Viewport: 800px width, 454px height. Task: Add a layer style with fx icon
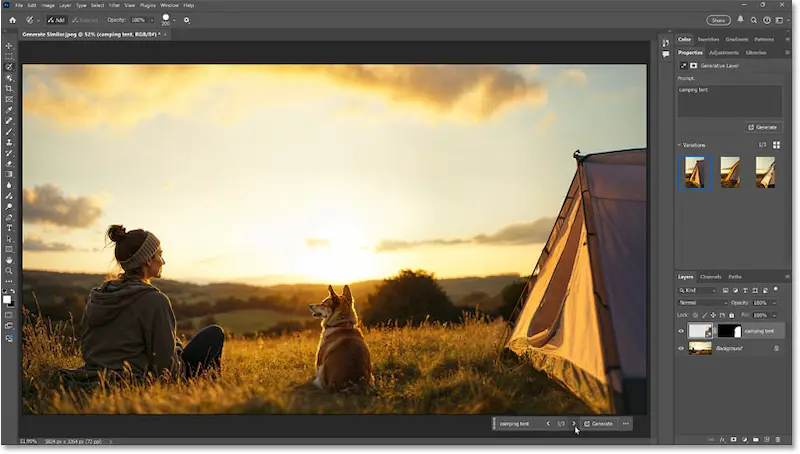coord(722,439)
